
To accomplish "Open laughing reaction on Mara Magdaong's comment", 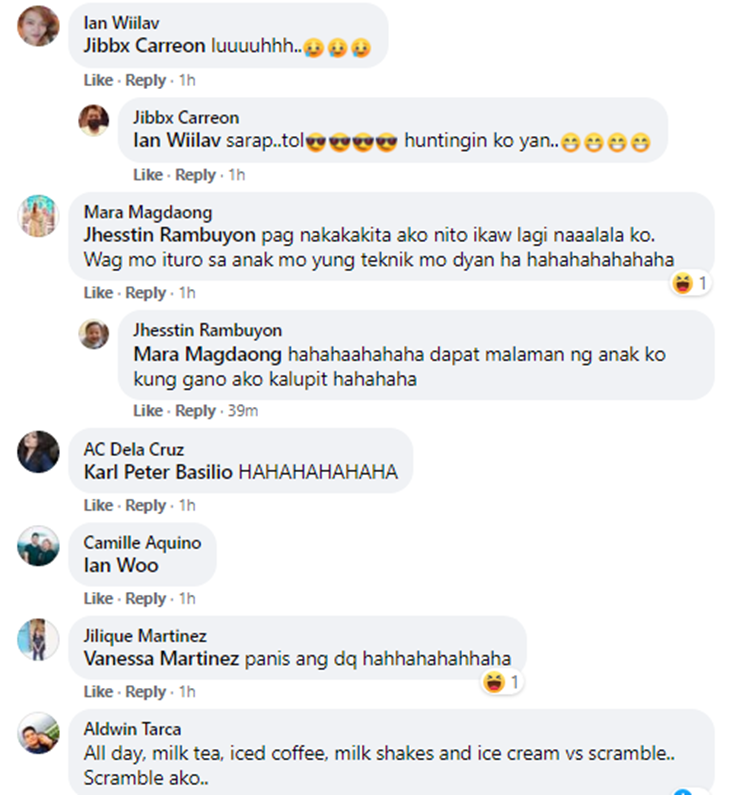I will click(x=683, y=283).
